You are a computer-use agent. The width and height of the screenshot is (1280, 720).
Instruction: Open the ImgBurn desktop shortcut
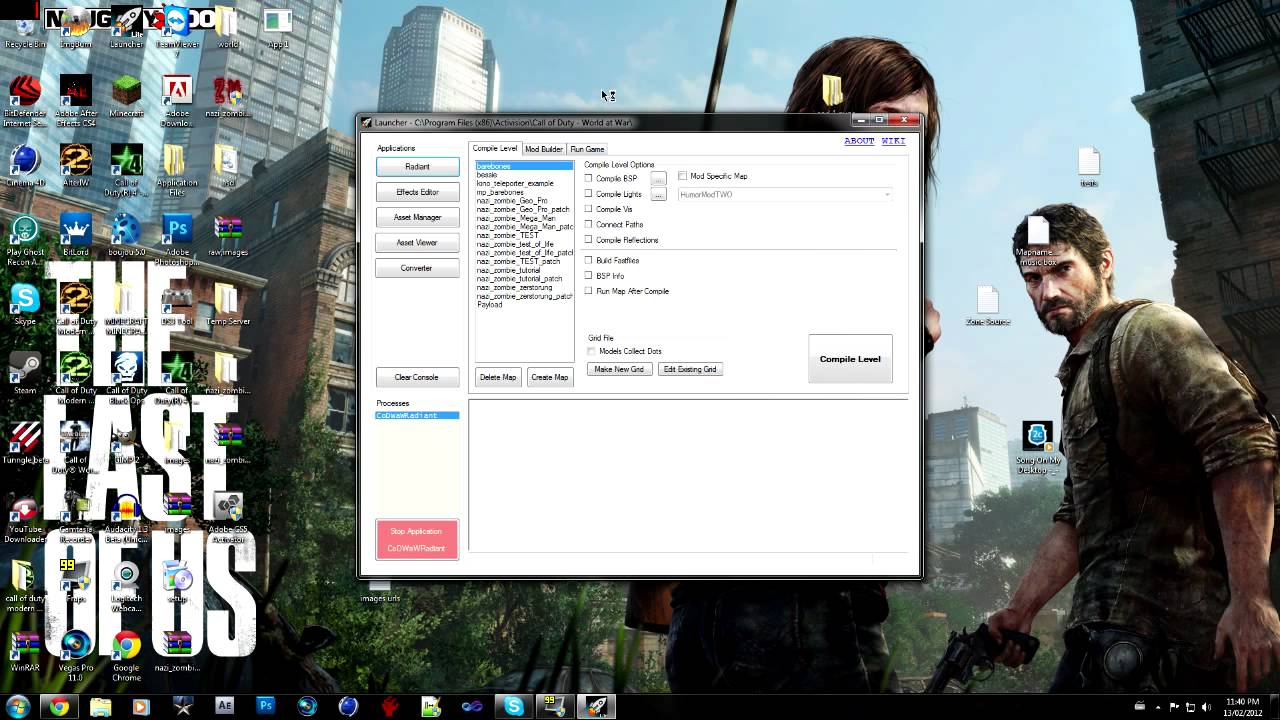(x=76, y=28)
